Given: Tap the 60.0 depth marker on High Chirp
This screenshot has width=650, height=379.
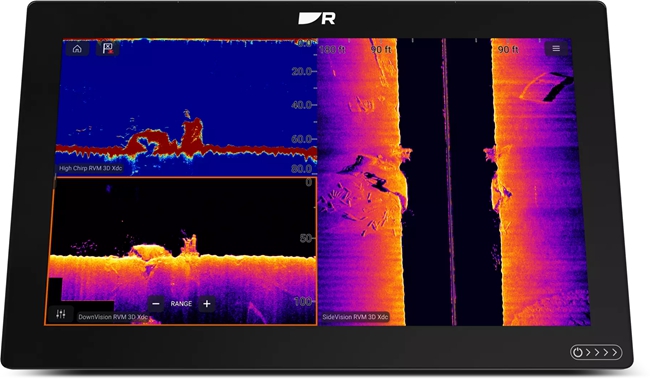Looking at the screenshot, I should [301, 139].
